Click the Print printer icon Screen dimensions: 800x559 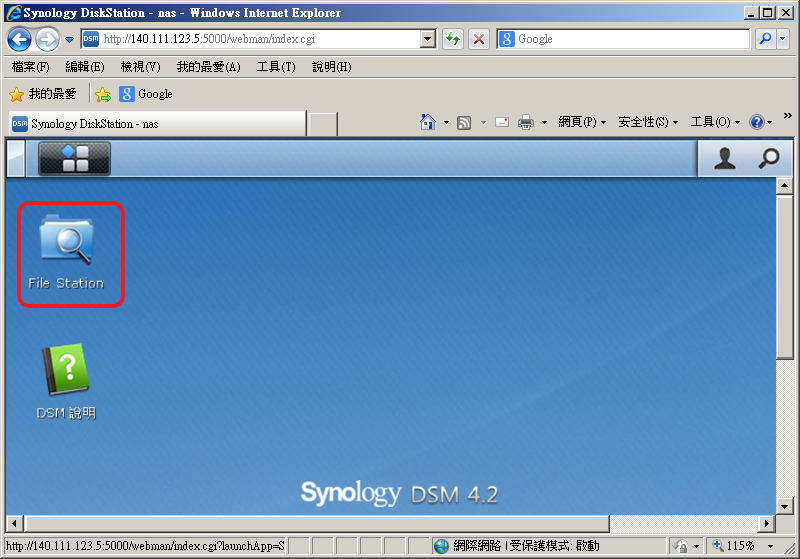click(526, 122)
